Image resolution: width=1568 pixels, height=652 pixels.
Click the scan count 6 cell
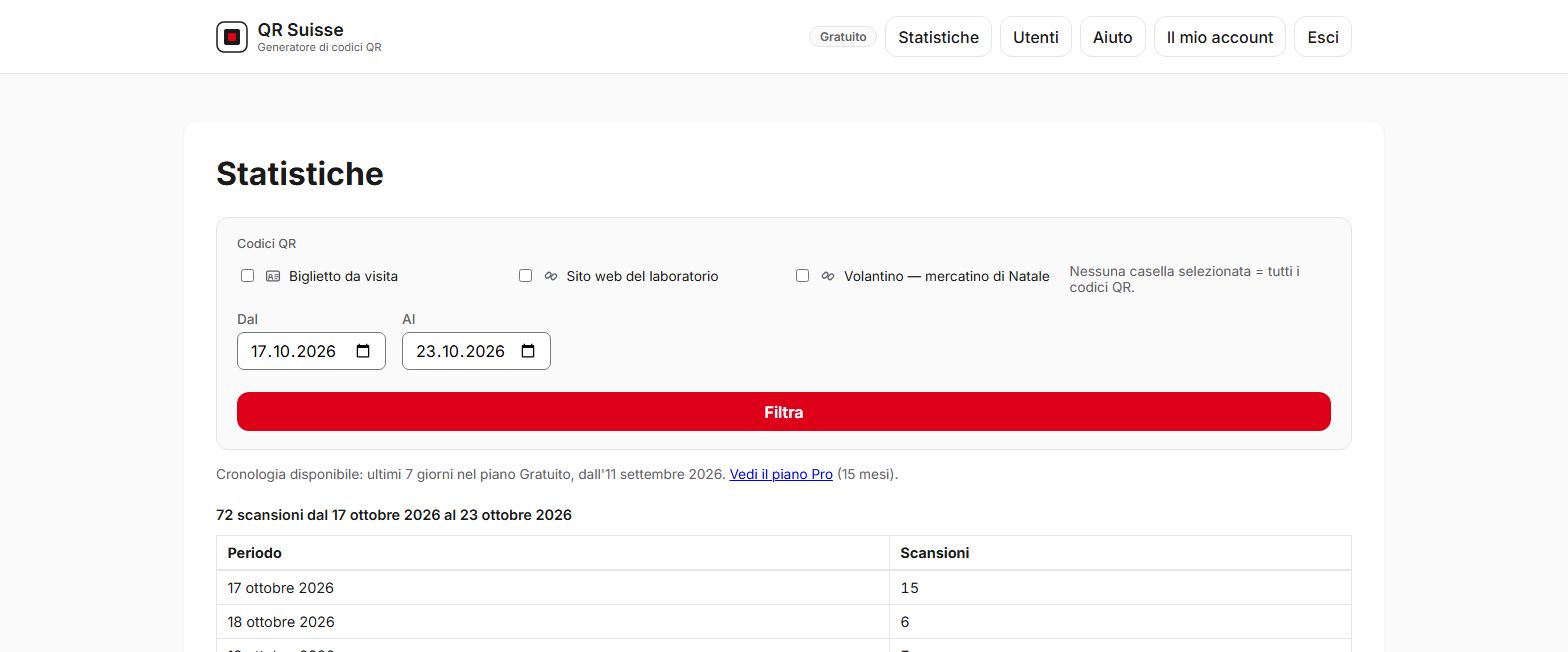coord(1120,622)
